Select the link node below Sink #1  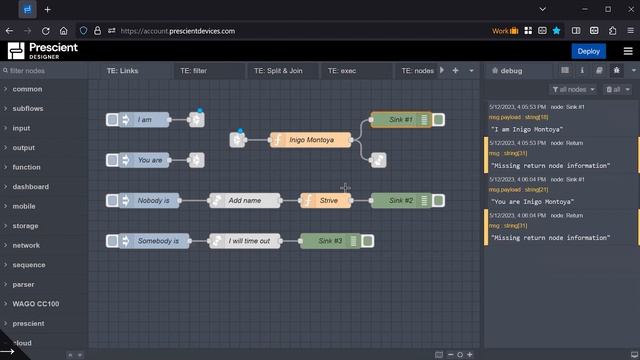[378, 160]
